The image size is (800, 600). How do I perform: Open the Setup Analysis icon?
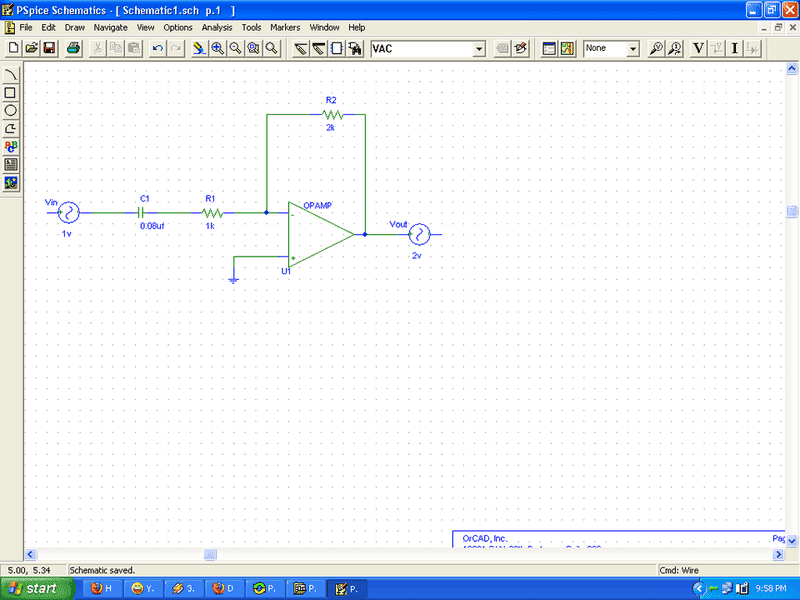(549, 48)
